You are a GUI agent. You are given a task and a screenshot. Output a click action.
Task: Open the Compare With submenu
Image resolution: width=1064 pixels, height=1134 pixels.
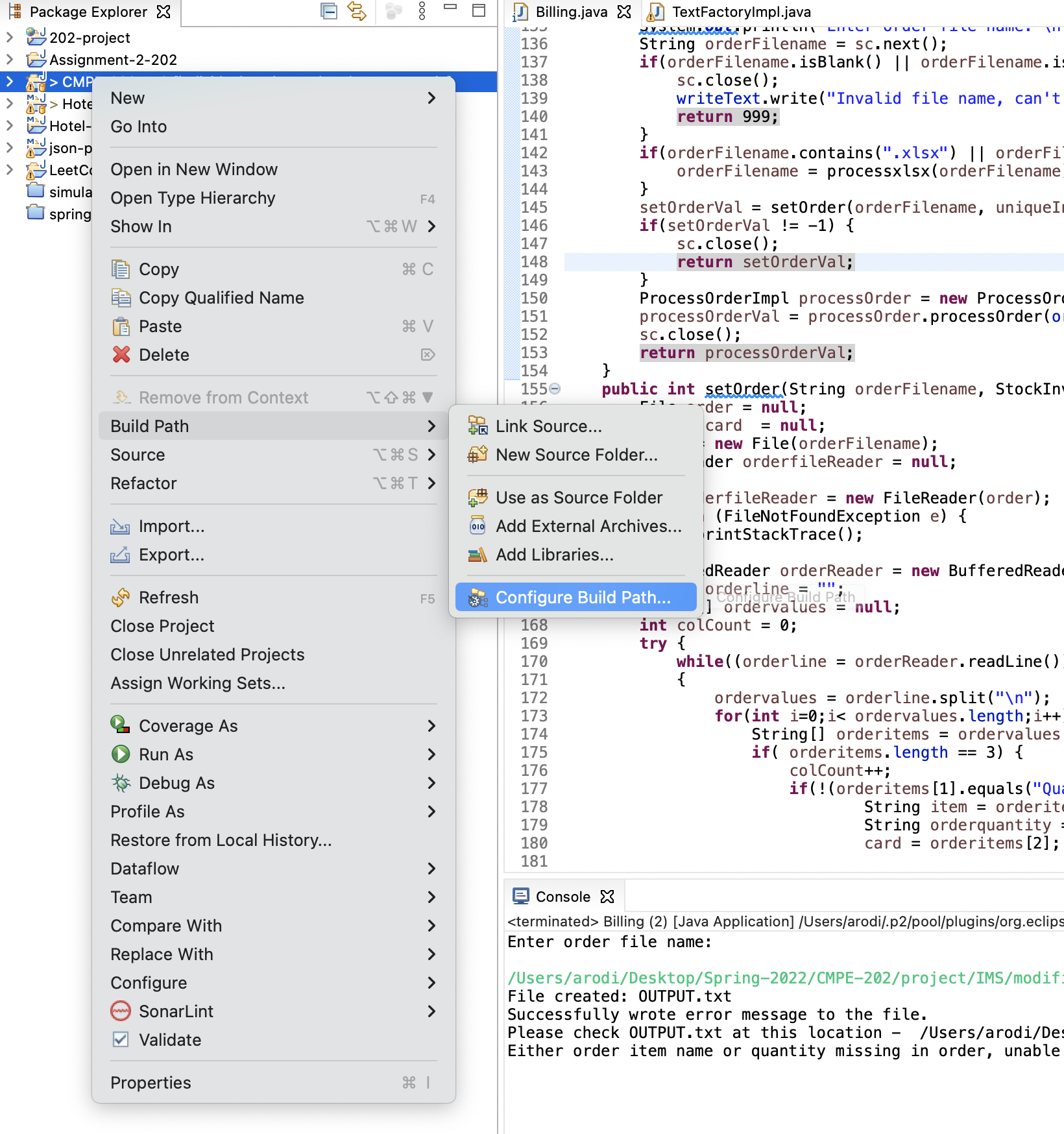click(x=273, y=926)
